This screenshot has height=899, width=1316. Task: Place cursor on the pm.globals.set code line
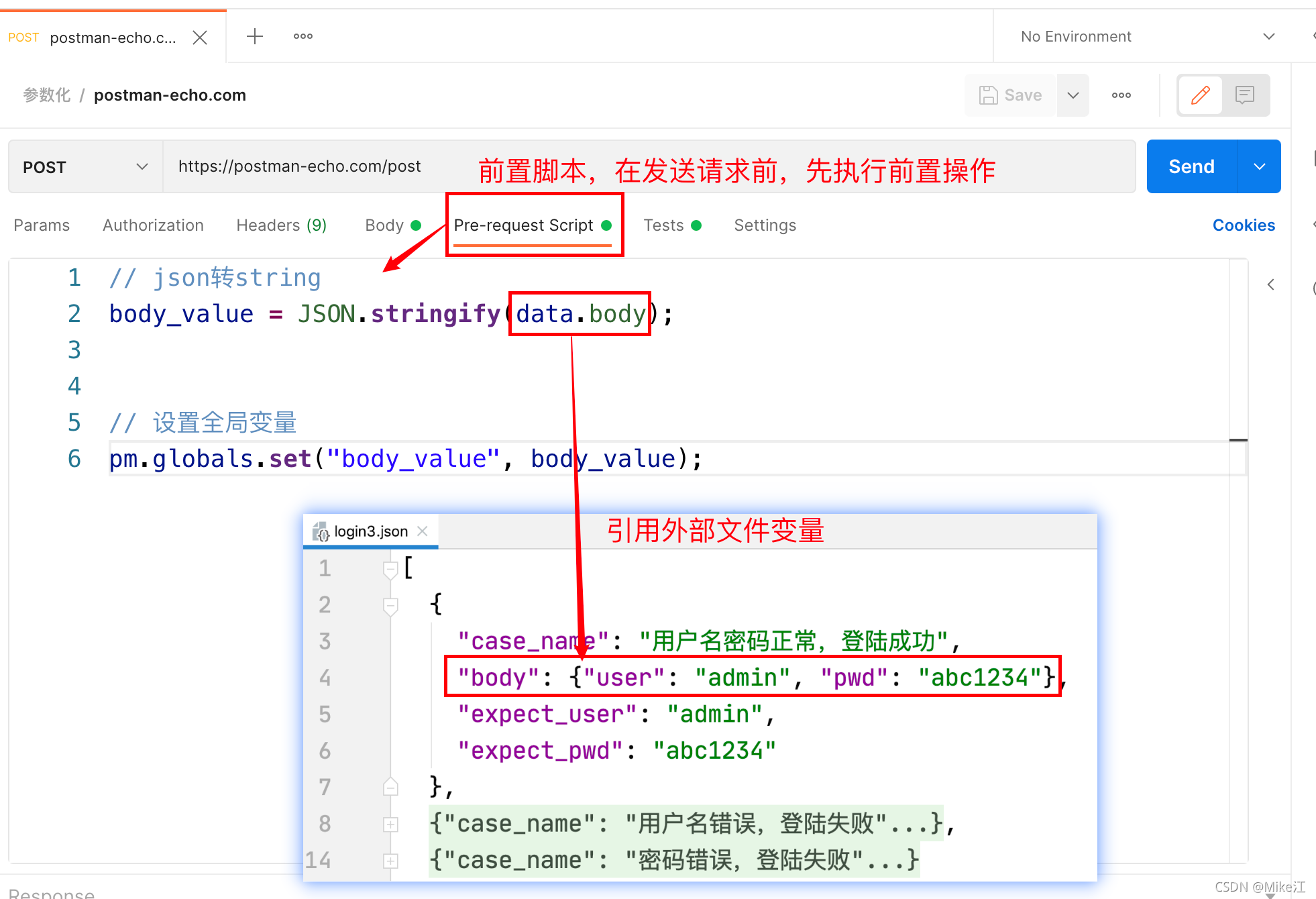click(405, 459)
